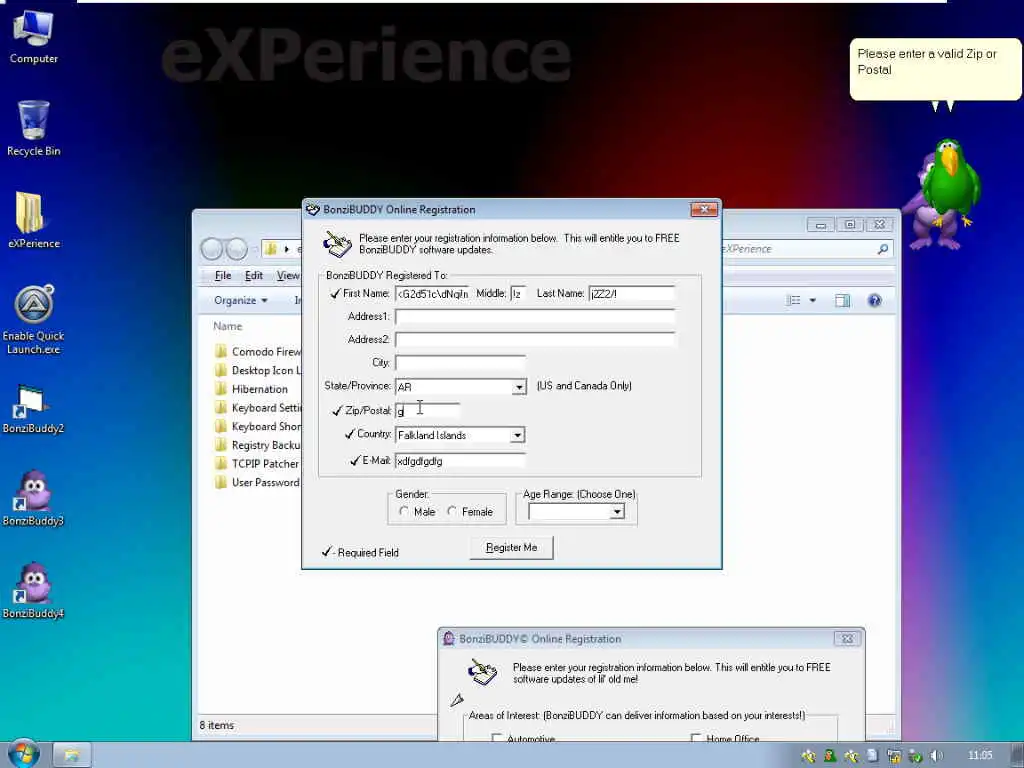Close the lower BonziBUDDY registration window
The width and height of the screenshot is (1024, 768).
[x=847, y=639]
